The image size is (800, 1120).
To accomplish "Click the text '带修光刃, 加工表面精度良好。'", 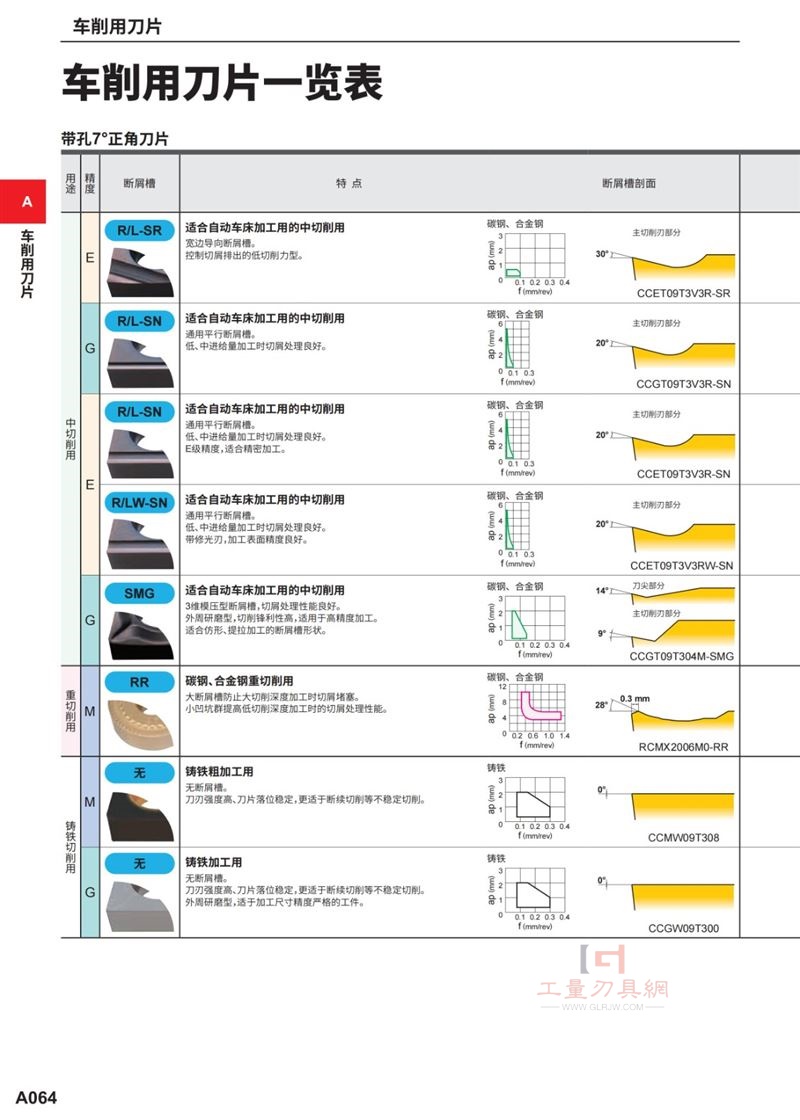I will click(246, 540).
